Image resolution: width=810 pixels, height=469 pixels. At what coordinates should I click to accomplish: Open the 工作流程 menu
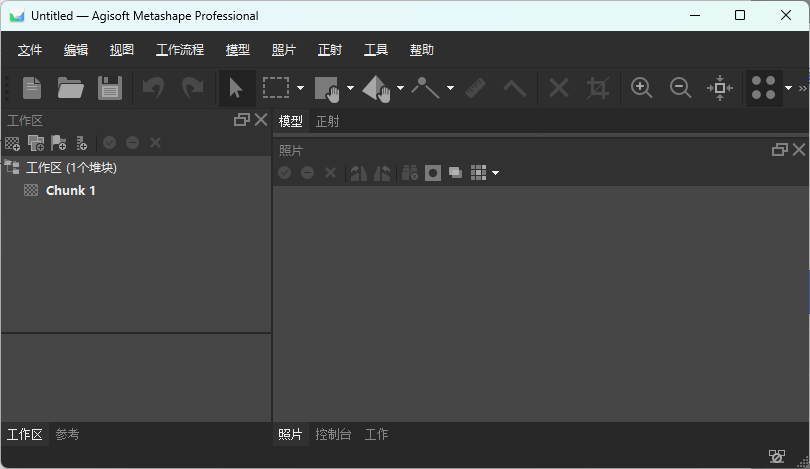[x=180, y=50]
